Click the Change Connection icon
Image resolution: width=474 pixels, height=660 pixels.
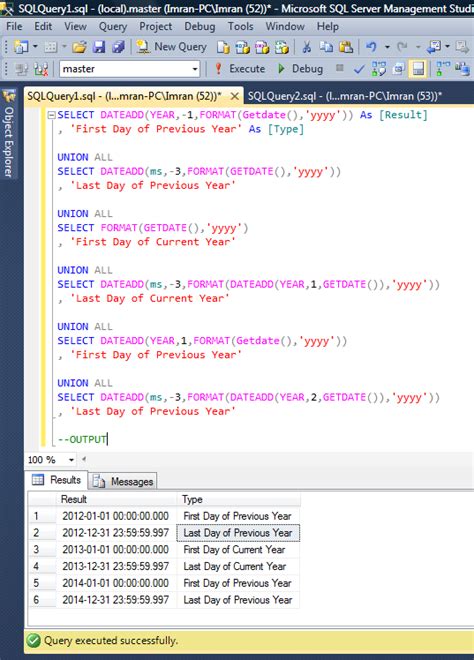[x=41, y=69]
